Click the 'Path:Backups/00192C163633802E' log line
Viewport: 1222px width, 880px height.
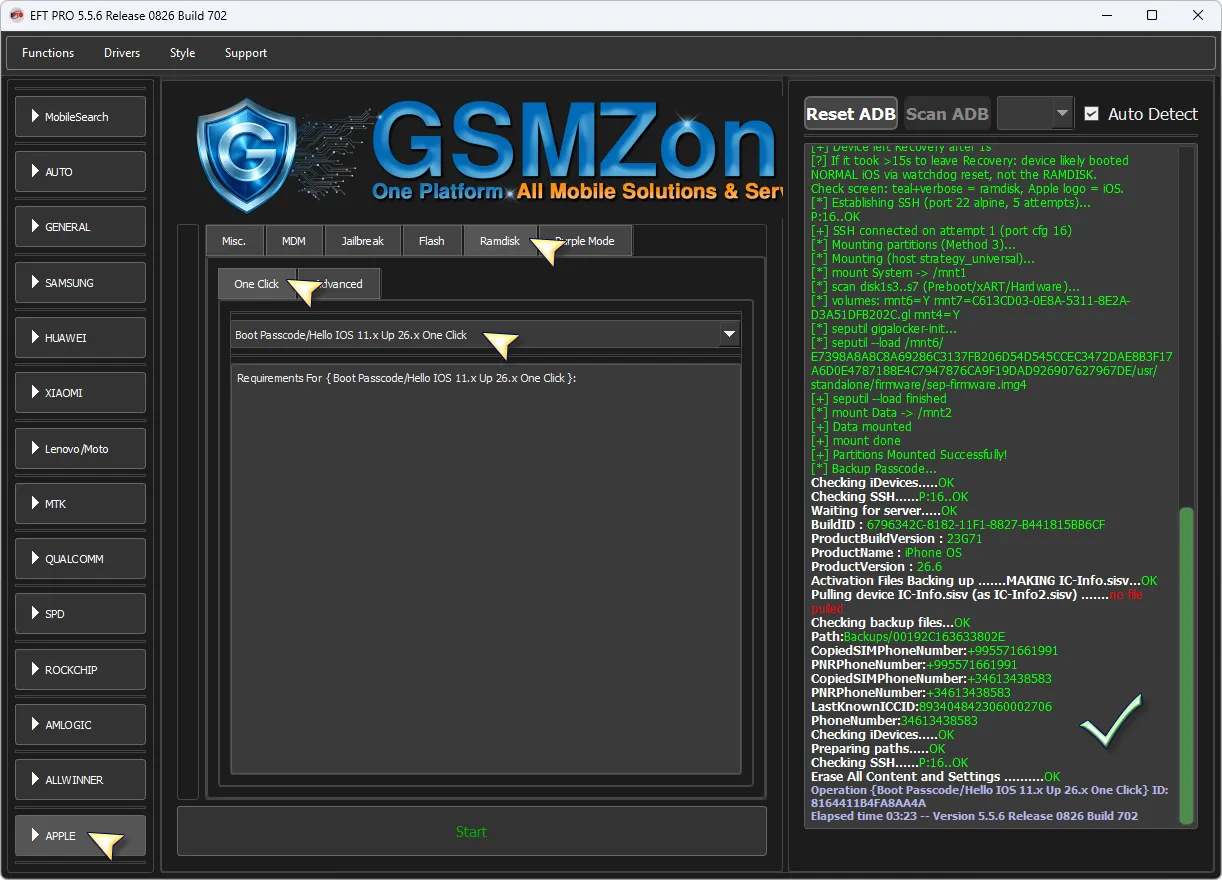[908, 637]
